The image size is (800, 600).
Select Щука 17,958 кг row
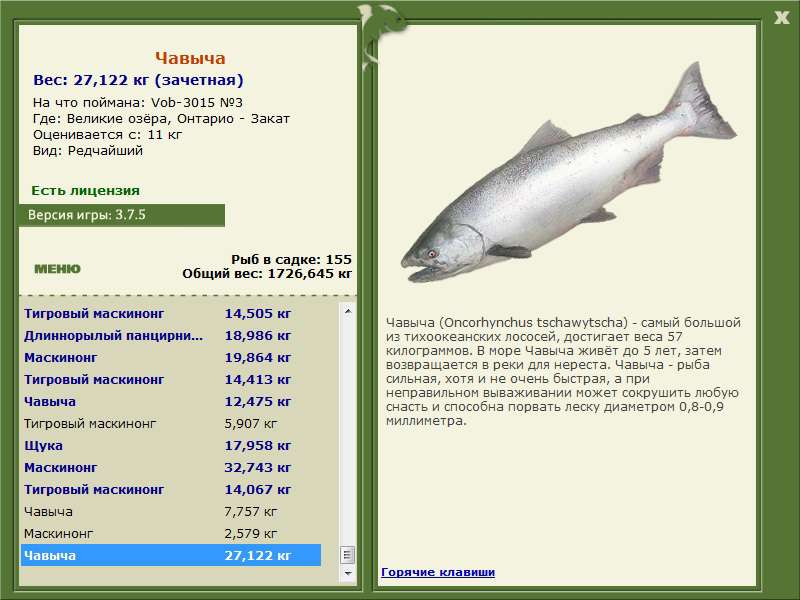coord(171,445)
